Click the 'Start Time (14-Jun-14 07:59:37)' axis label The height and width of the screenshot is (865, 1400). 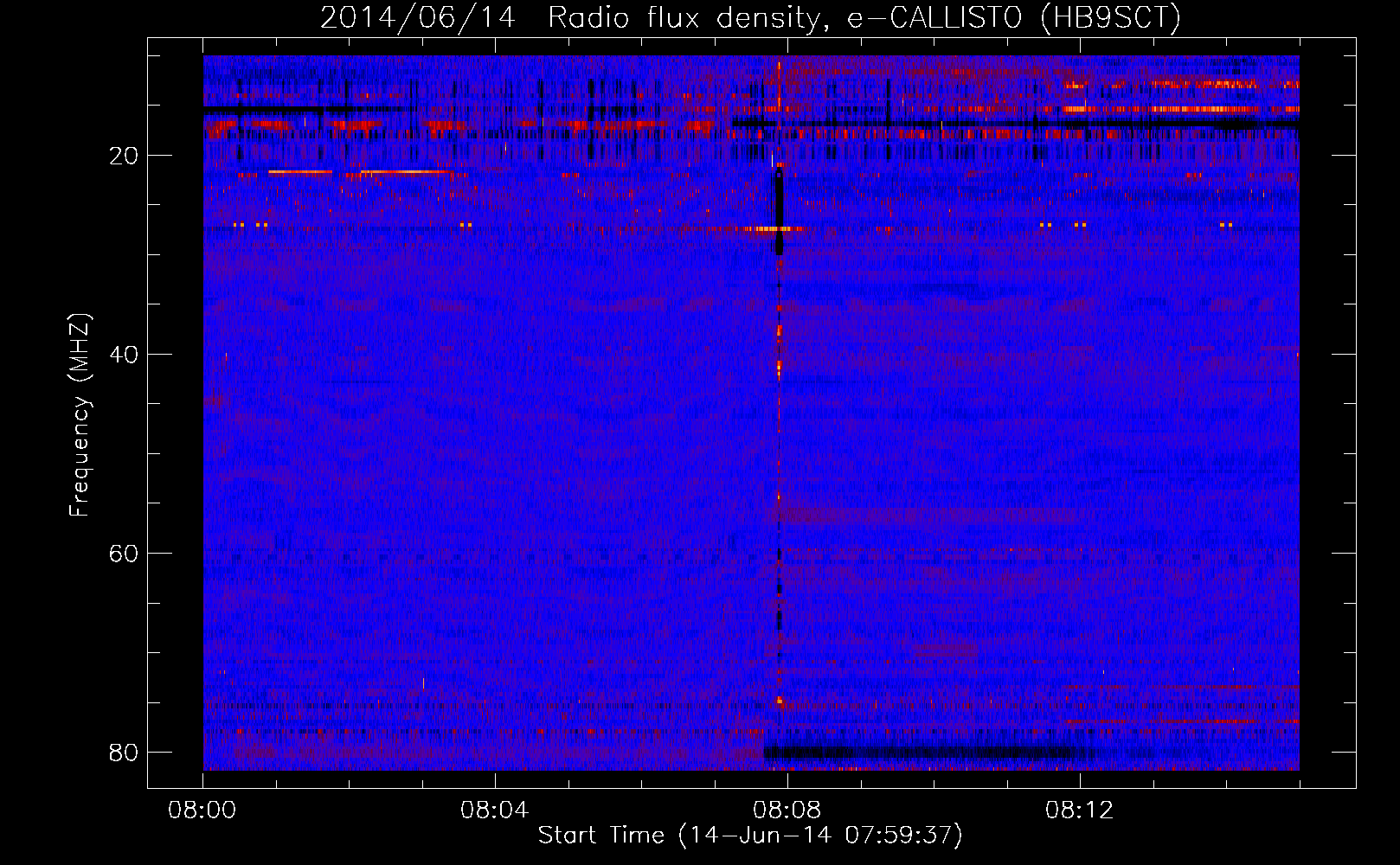[x=750, y=836]
